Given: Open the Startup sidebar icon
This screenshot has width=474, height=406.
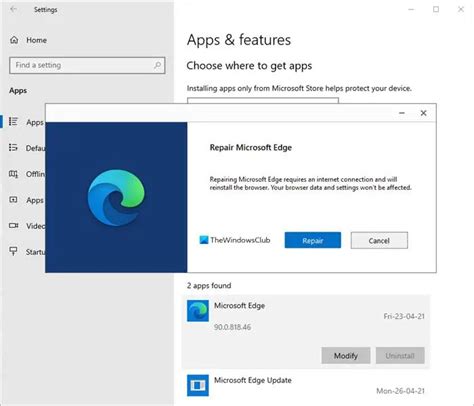Looking at the screenshot, I should click(13, 251).
